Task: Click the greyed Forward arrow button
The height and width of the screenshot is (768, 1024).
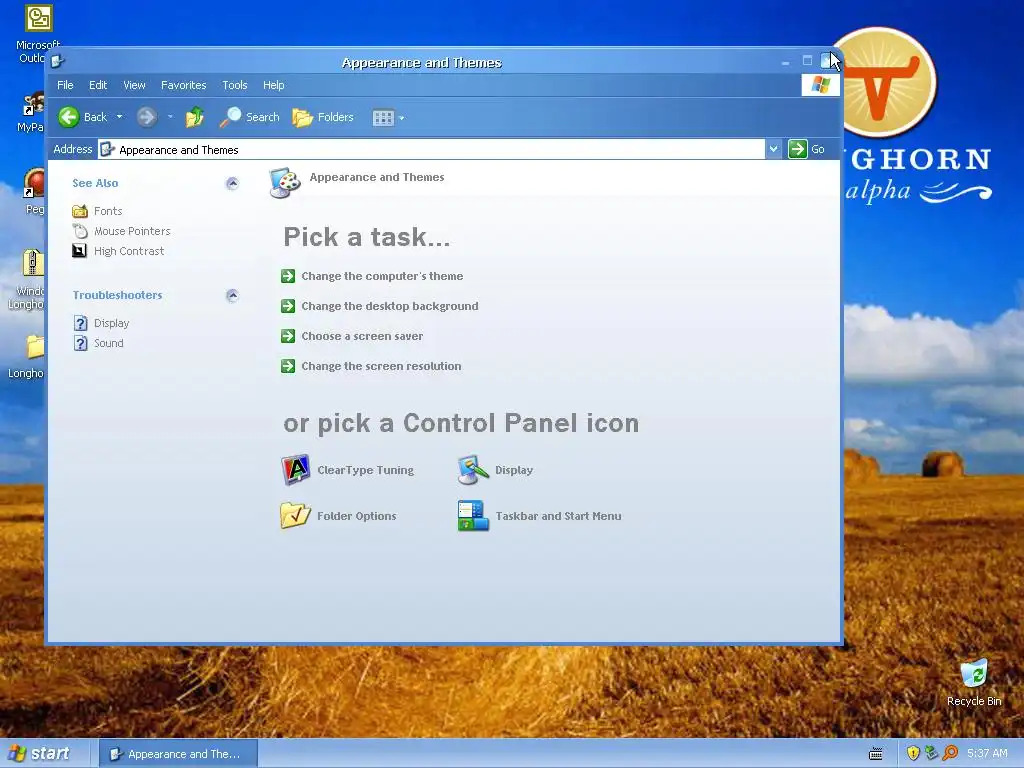Action: point(146,118)
